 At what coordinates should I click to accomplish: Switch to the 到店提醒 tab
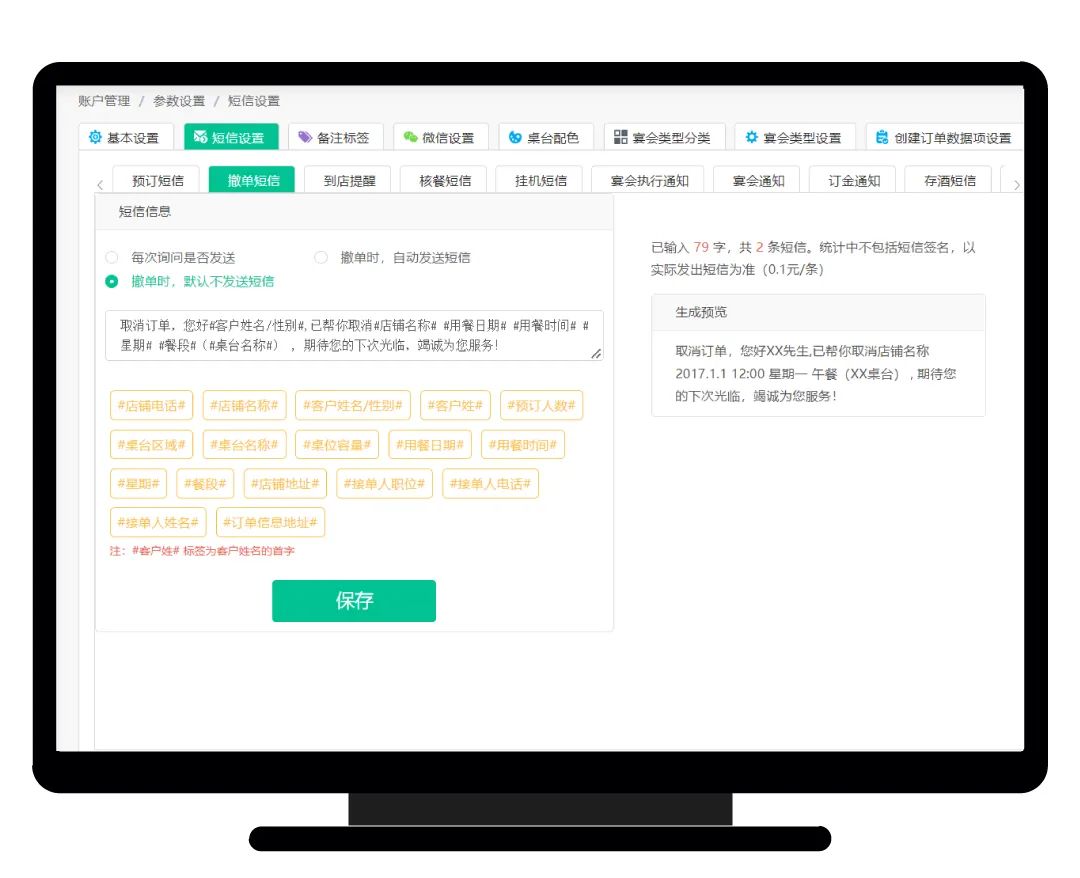pos(350,181)
